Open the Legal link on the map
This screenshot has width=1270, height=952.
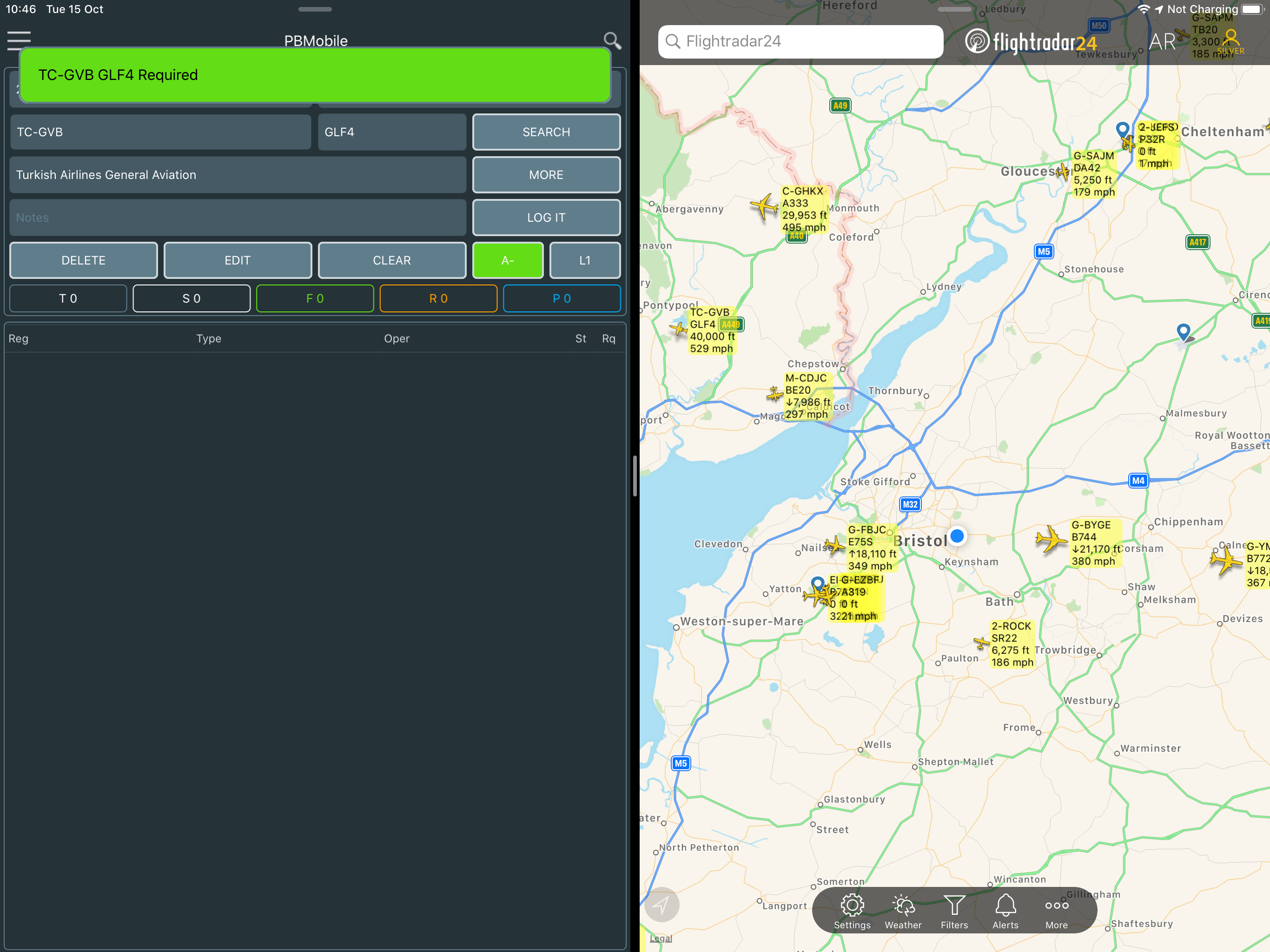(660, 938)
